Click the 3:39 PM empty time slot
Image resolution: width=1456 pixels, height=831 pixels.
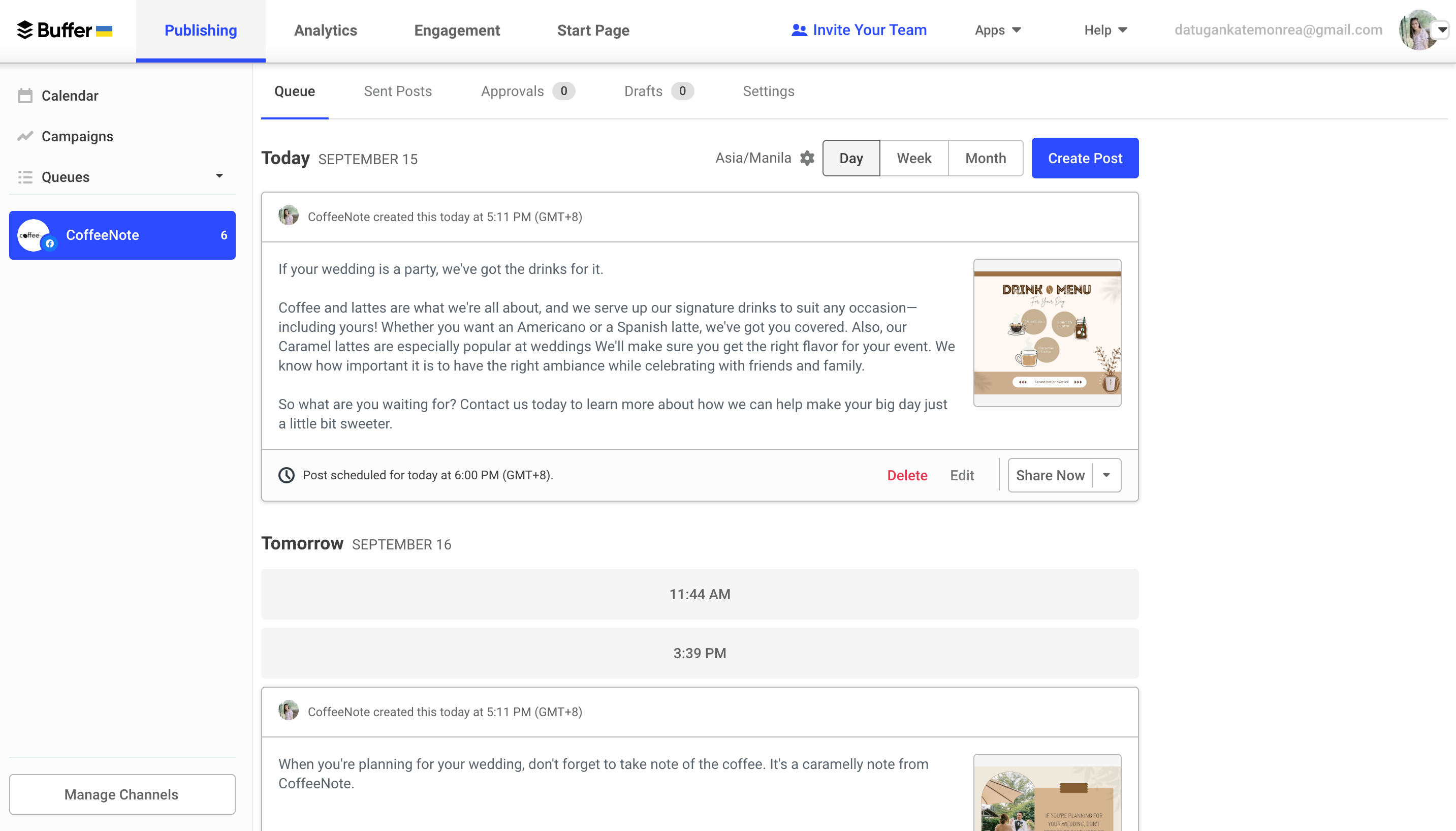pos(700,653)
